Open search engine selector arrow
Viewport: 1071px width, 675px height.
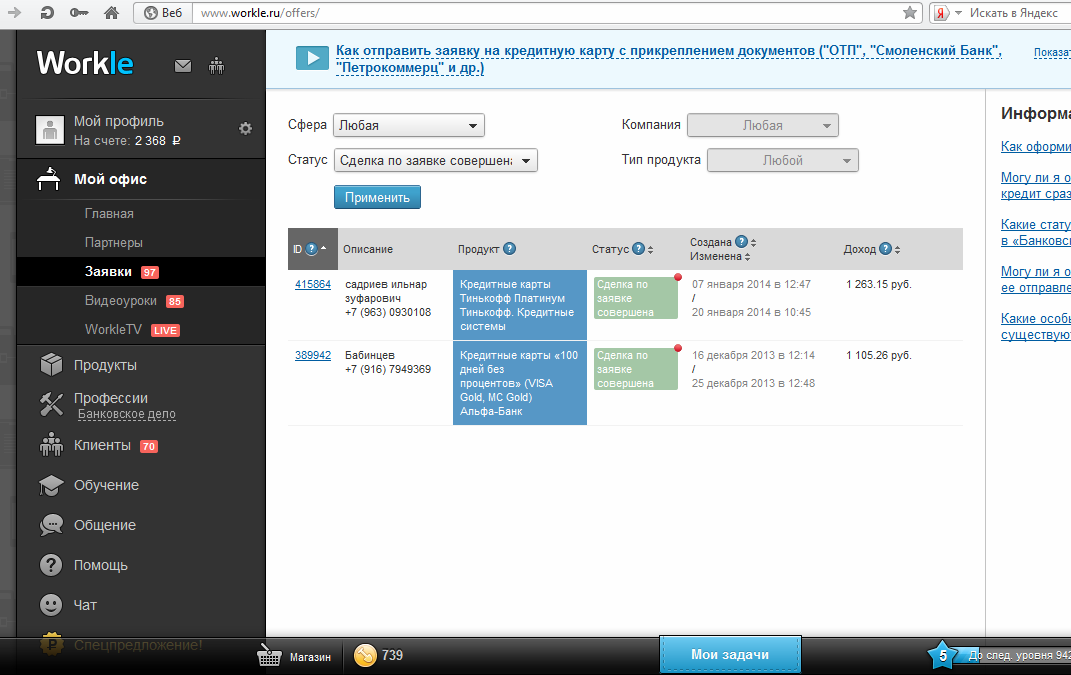tap(958, 12)
